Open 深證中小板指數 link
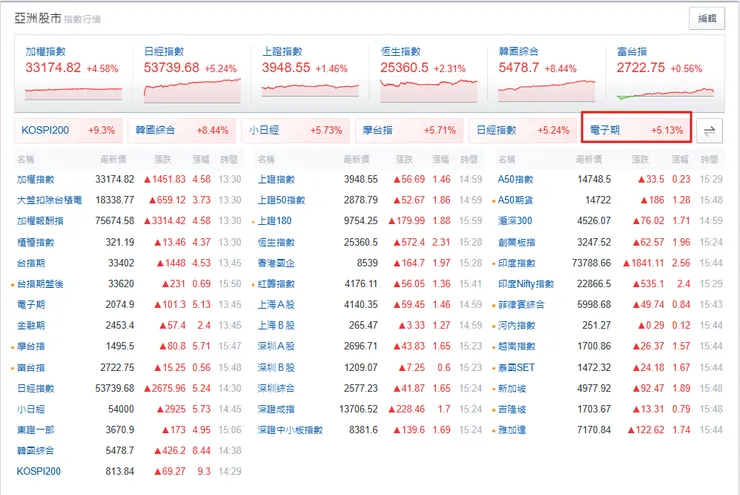Viewport: 740px width, 495px height. tap(290, 430)
